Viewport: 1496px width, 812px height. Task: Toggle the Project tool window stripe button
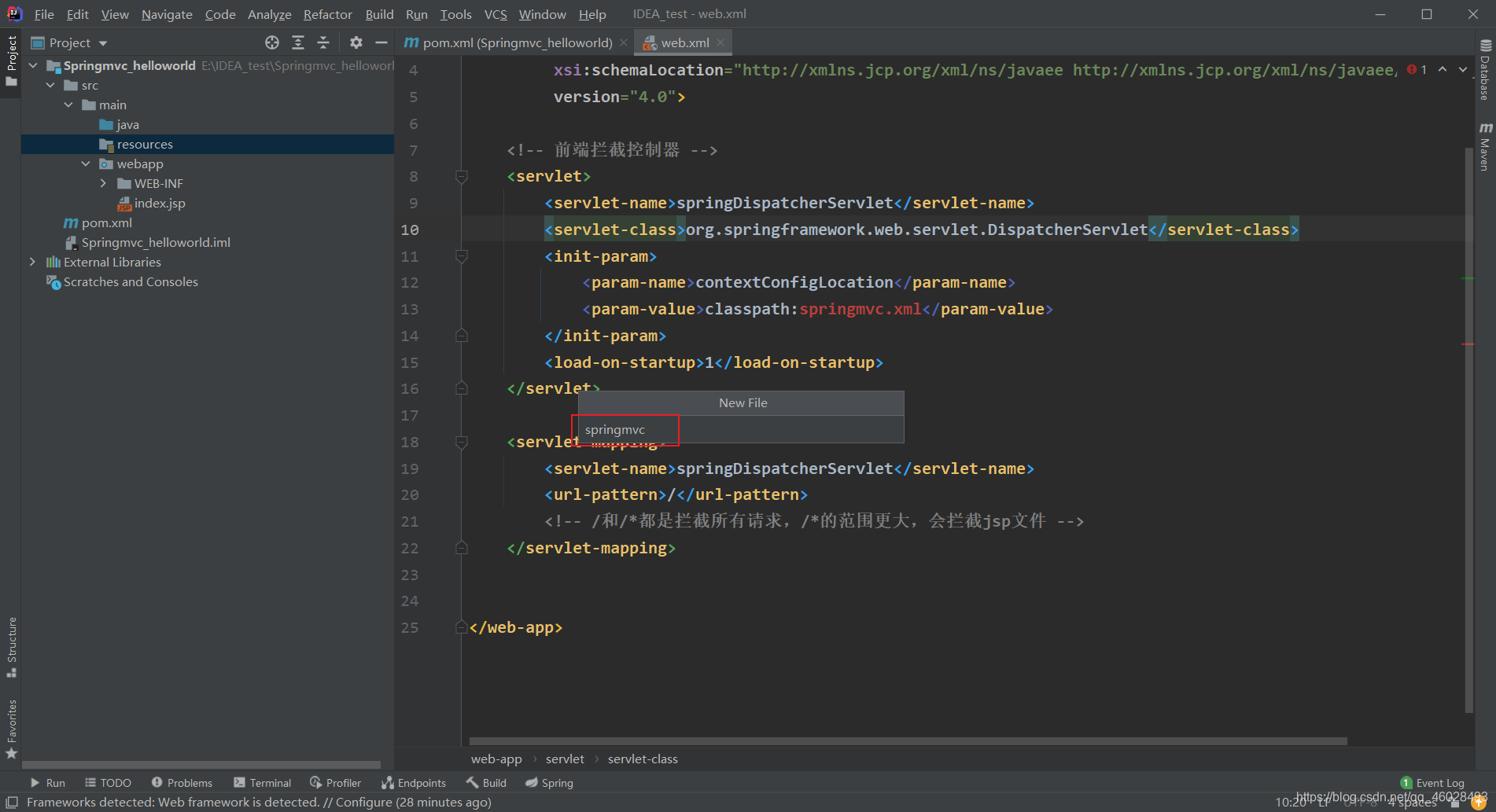tap(11, 61)
